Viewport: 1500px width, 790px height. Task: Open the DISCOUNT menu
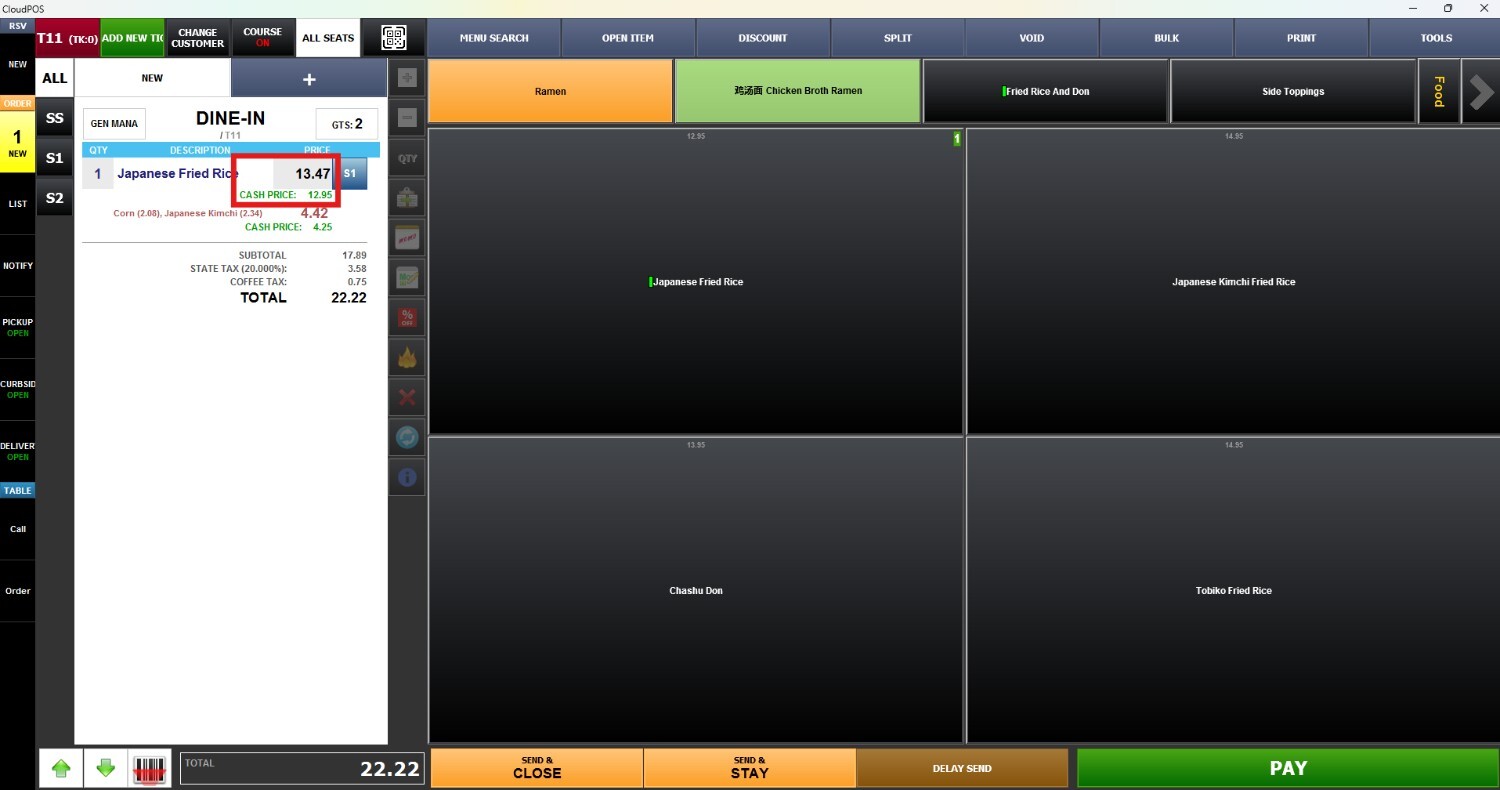(763, 38)
